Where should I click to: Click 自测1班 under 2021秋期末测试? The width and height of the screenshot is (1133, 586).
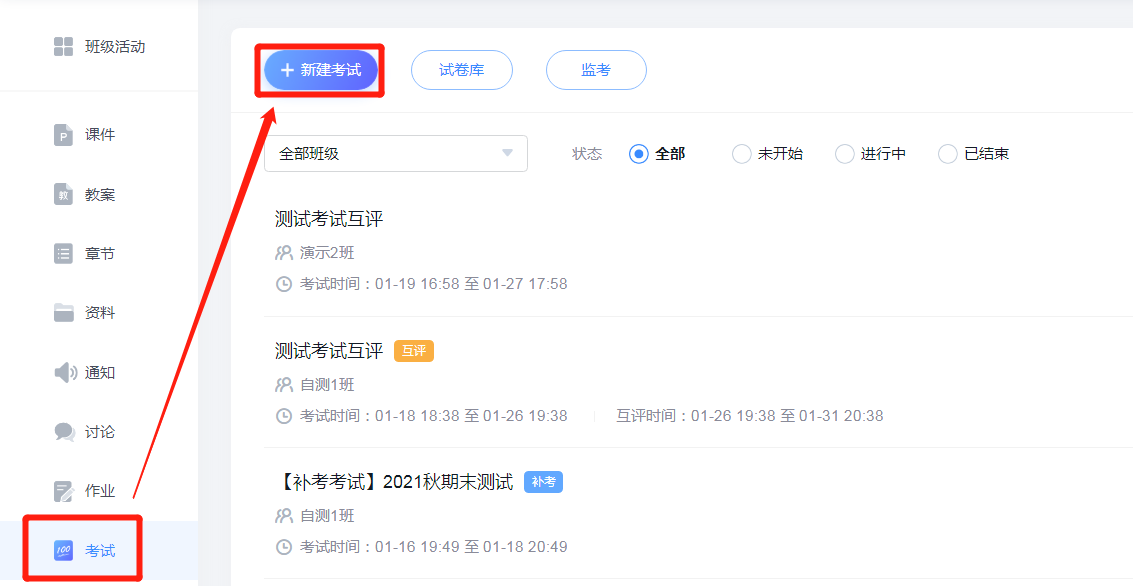327,516
